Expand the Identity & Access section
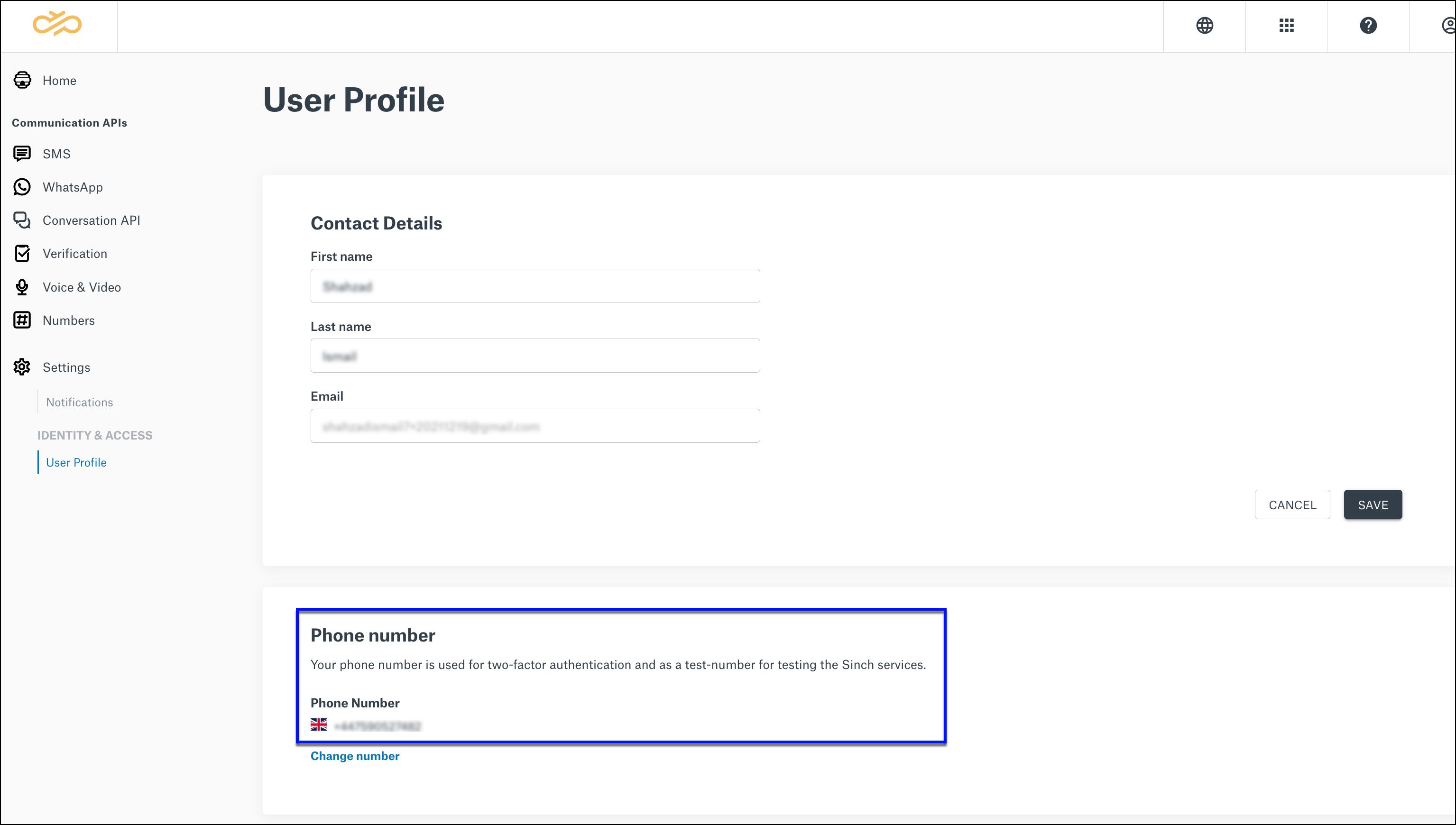The height and width of the screenshot is (825, 1456). point(94,435)
